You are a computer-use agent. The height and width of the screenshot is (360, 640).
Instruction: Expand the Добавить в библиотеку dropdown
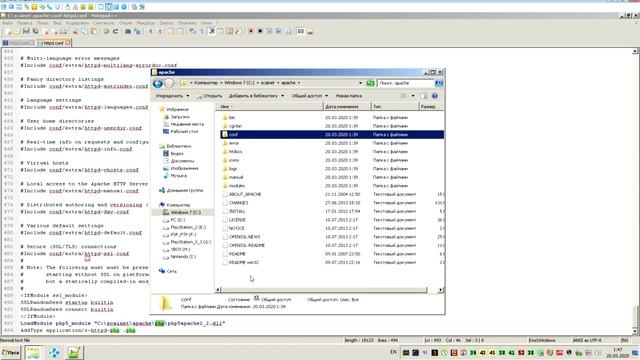pyautogui.click(x=256, y=96)
